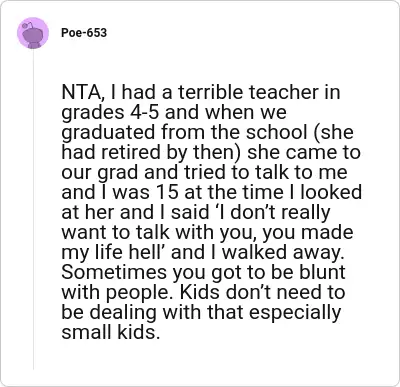The image size is (400, 387).
Task: Click the line 'and I was 15 at the time I looked'
Action: point(212,192)
